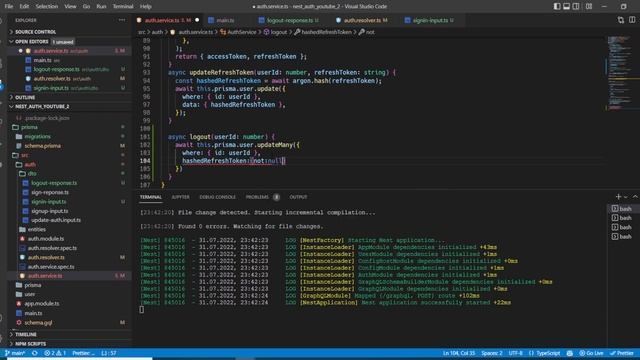The height and width of the screenshot is (360, 640).
Task: Open the Selection menu
Action: pyautogui.click(x=47, y=7)
